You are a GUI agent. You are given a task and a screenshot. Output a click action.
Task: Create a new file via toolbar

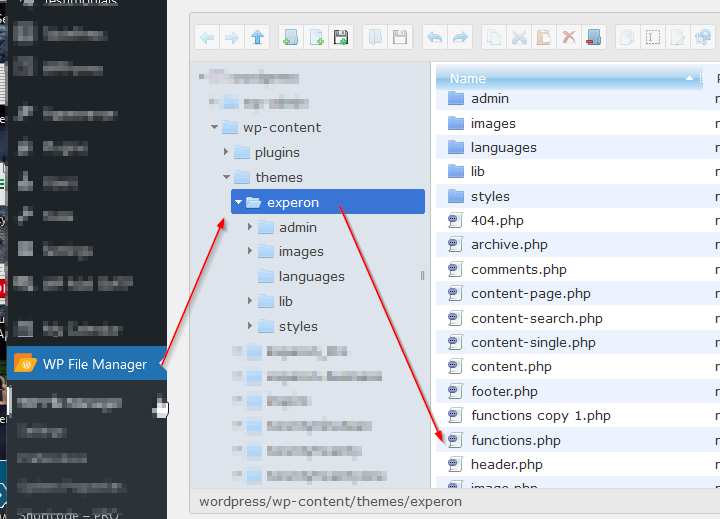click(316, 37)
